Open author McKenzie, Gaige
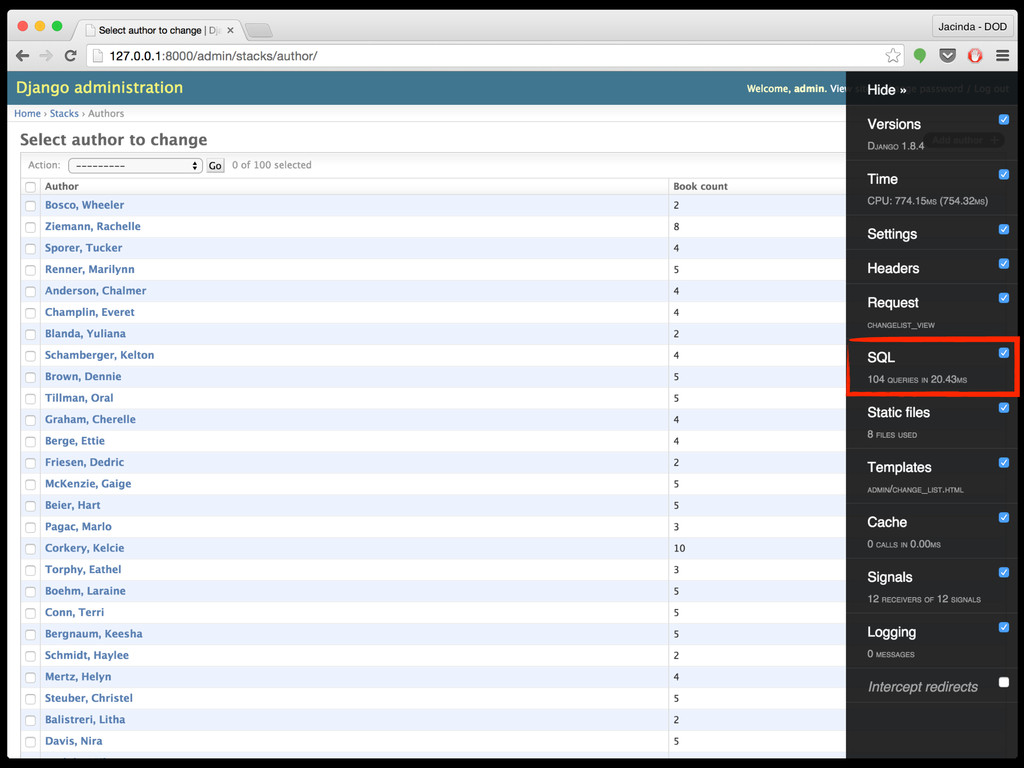1024x768 pixels. click(88, 484)
